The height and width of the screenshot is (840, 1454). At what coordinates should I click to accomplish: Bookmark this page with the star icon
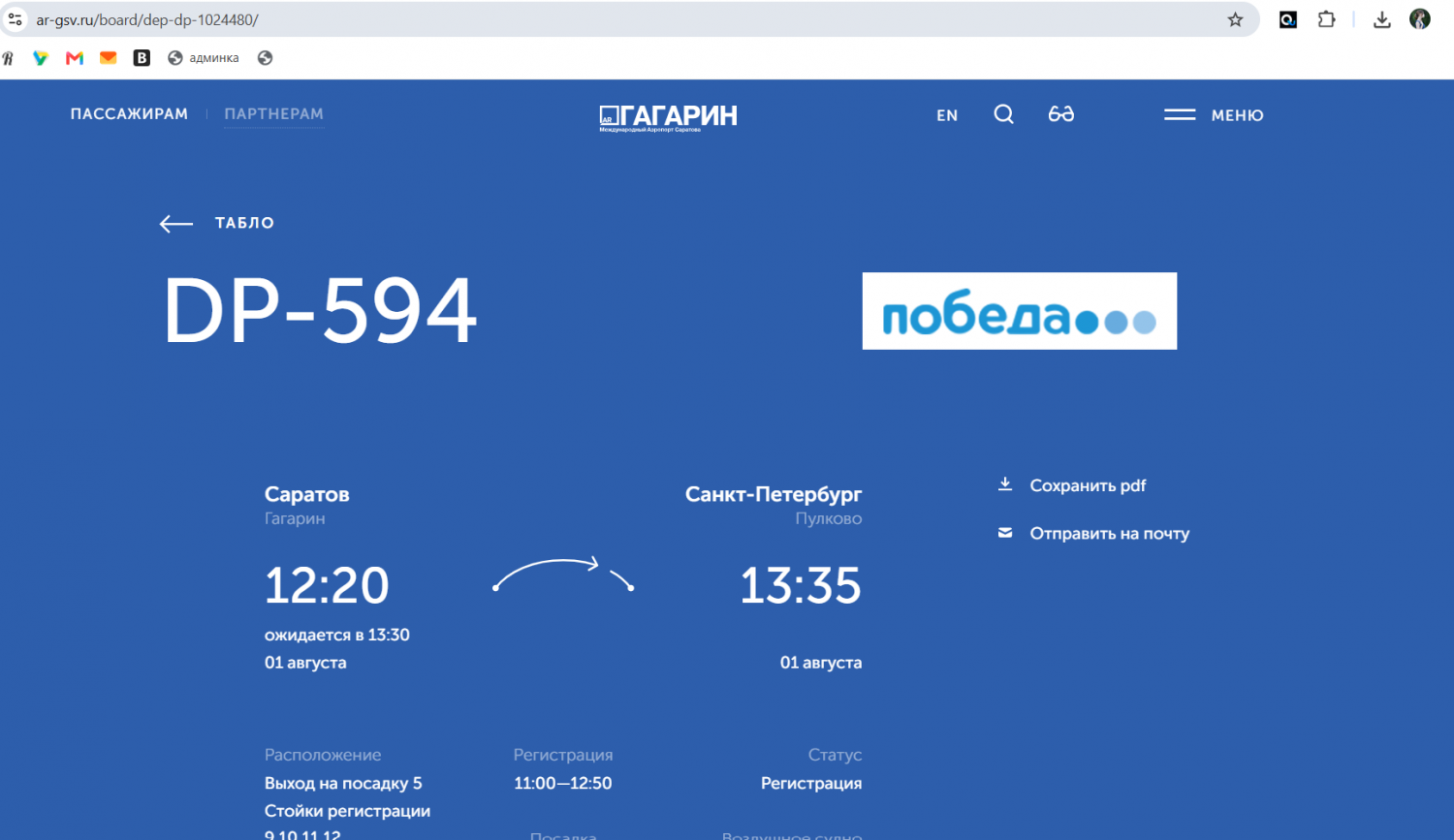pyautogui.click(x=1235, y=19)
